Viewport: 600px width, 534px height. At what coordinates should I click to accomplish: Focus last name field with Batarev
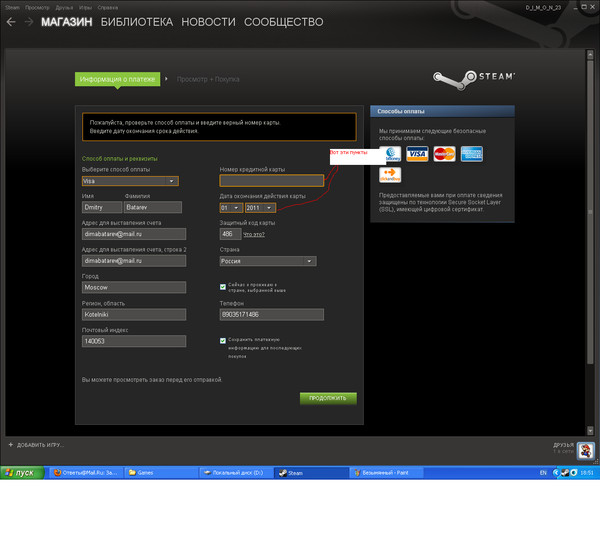tap(153, 207)
